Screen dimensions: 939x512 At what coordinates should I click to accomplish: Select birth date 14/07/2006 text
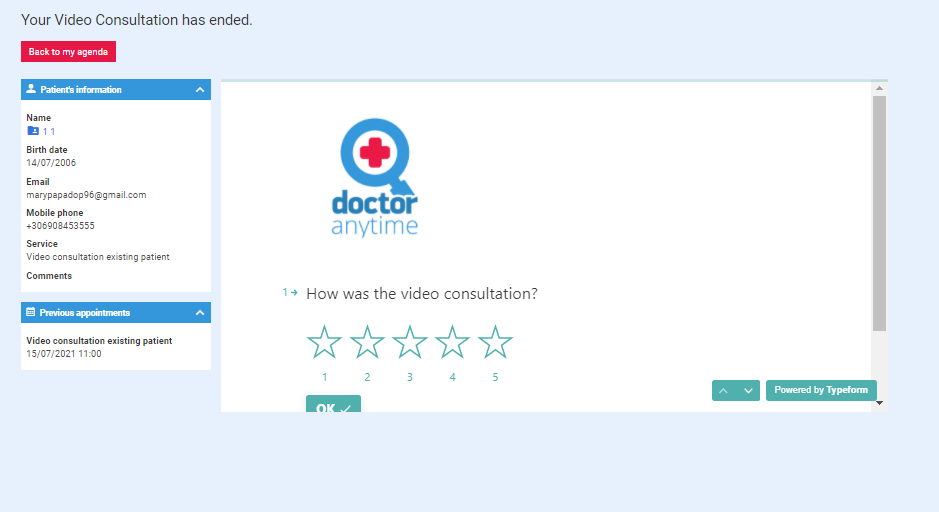[51, 163]
